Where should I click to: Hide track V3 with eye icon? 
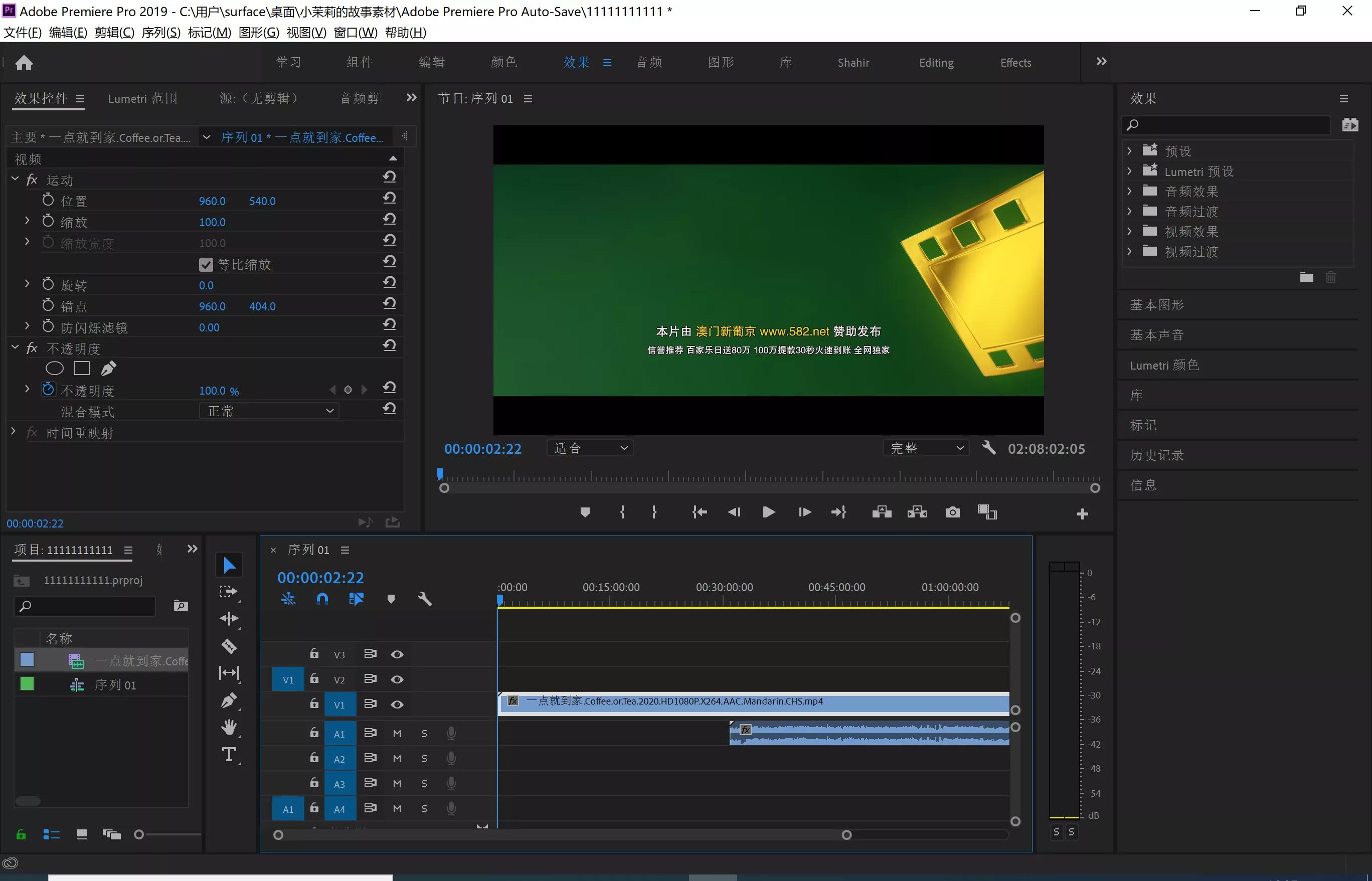[397, 654]
